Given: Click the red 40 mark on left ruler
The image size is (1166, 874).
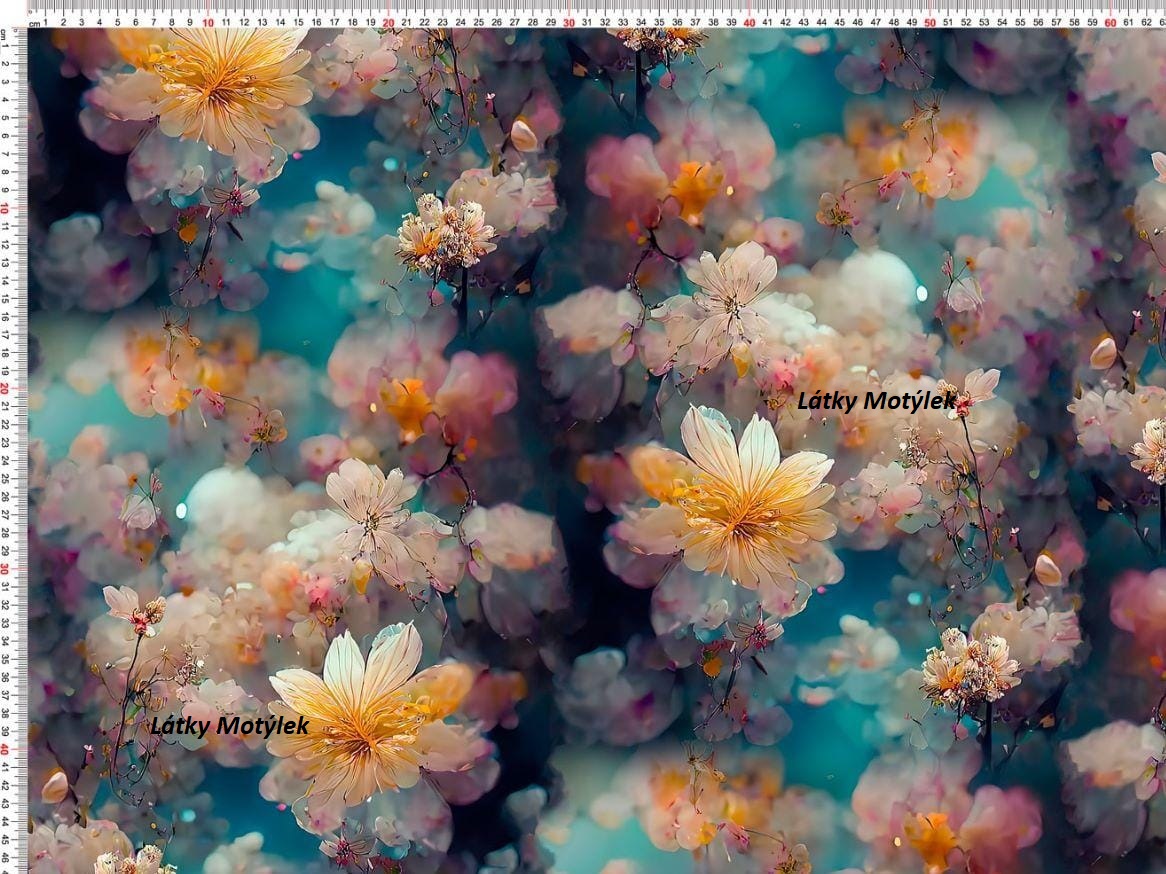Looking at the screenshot, I should coord(5,749).
